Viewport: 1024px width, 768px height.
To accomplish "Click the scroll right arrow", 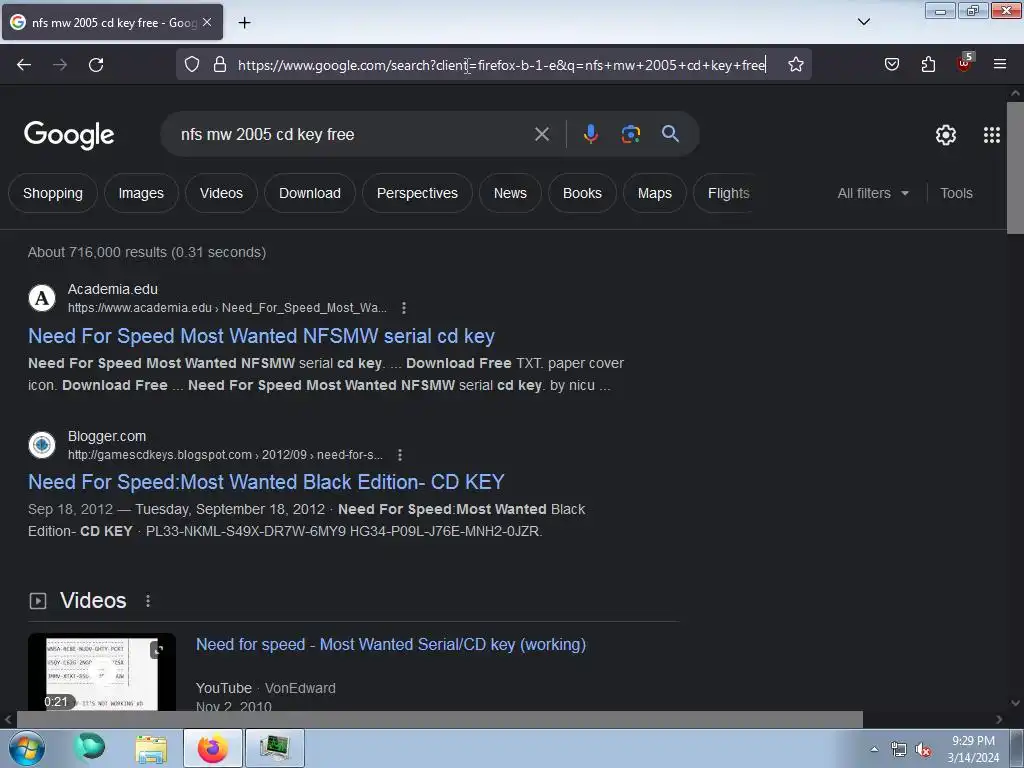I will pyautogui.click(x=999, y=720).
